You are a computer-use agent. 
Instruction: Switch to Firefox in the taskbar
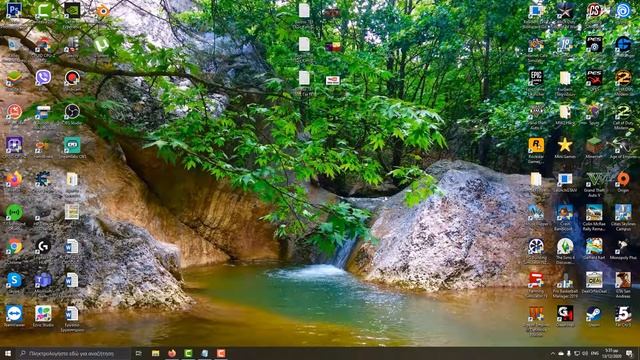[x=172, y=353]
